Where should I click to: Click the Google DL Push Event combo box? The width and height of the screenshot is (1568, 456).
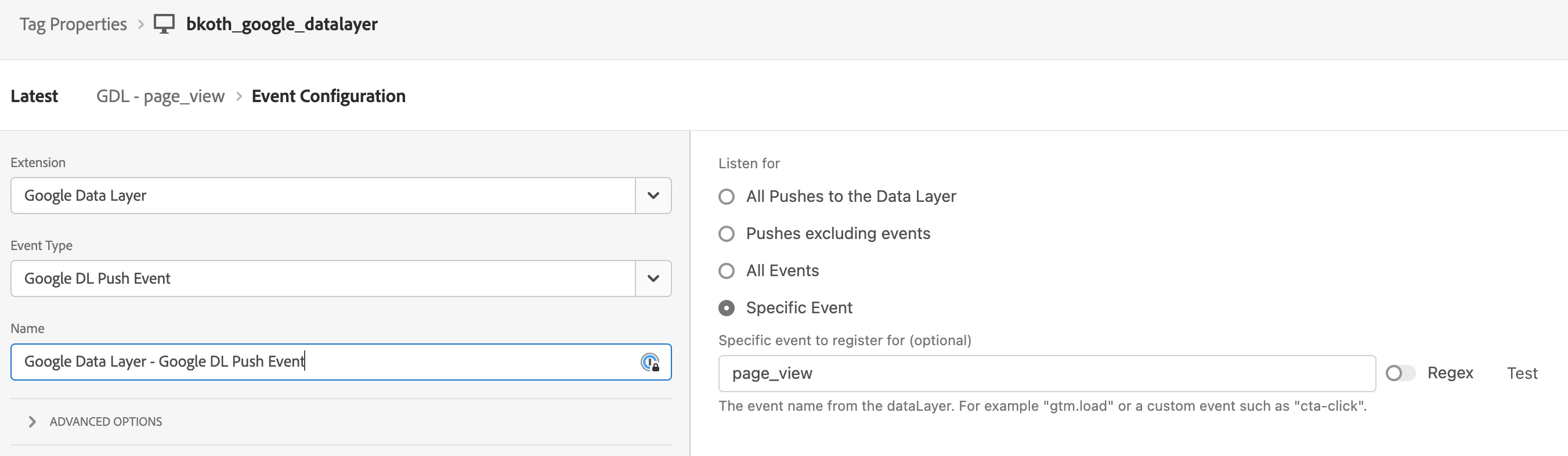click(323, 278)
